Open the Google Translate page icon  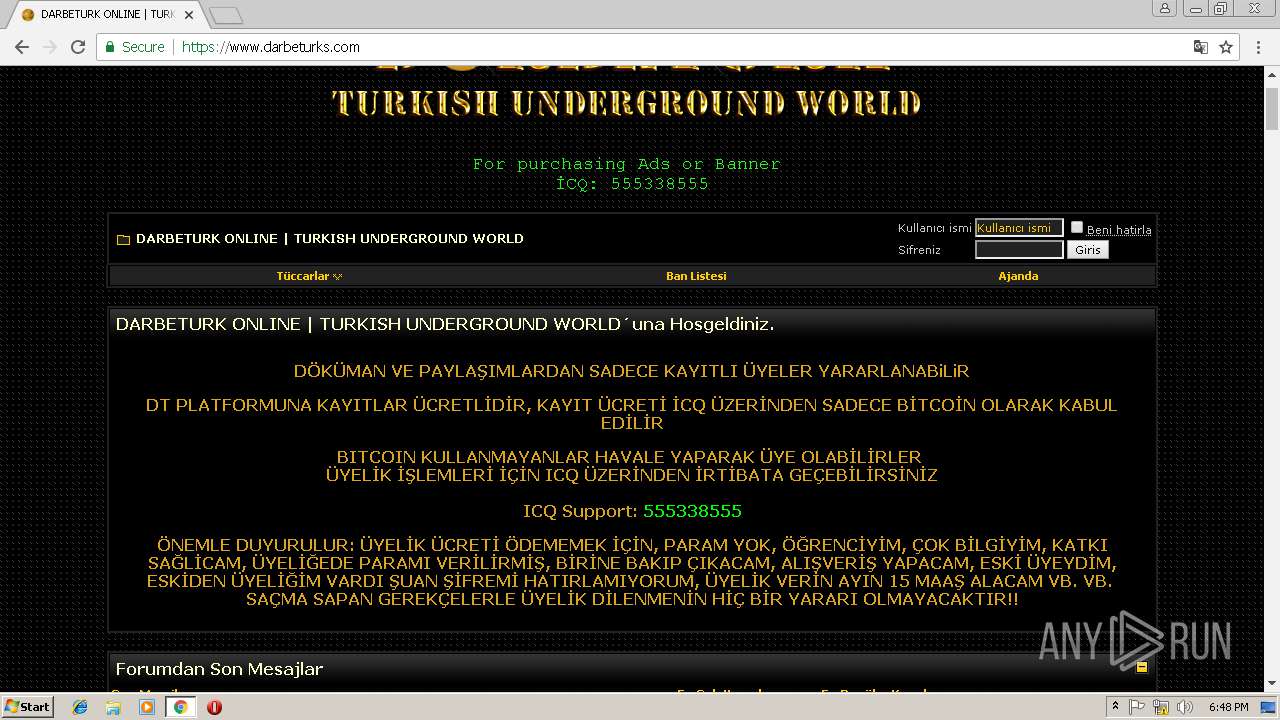[x=1201, y=47]
